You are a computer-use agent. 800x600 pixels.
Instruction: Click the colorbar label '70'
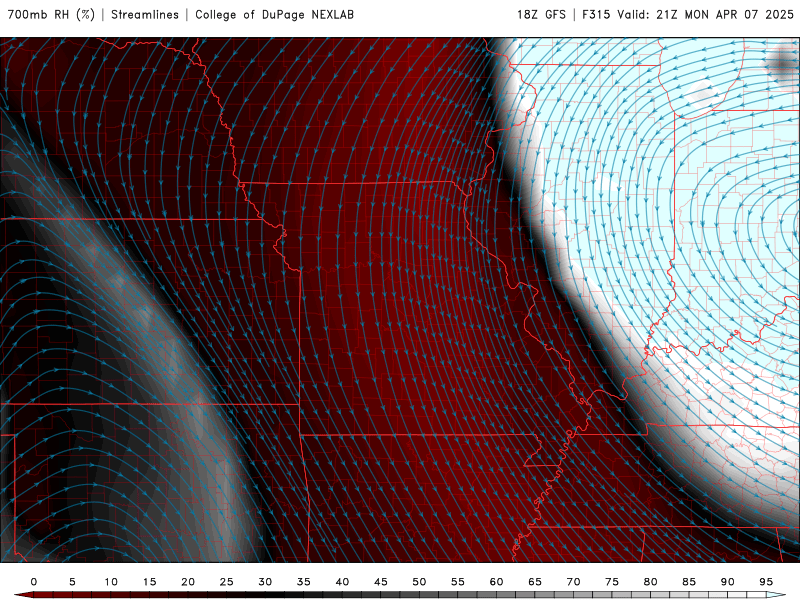point(573,582)
